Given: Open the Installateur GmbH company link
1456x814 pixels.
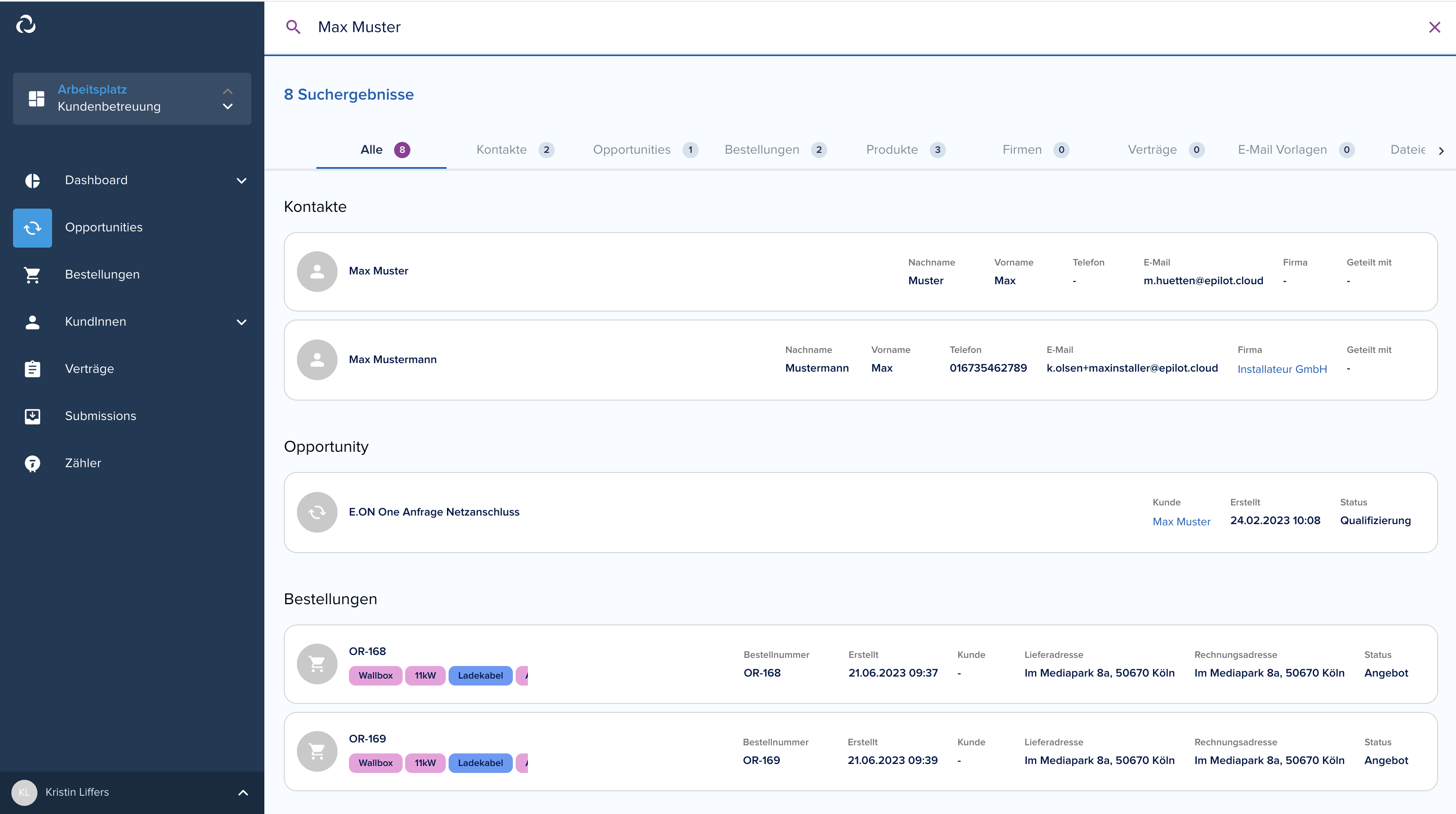Looking at the screenshot, I should coord(1282,369).
